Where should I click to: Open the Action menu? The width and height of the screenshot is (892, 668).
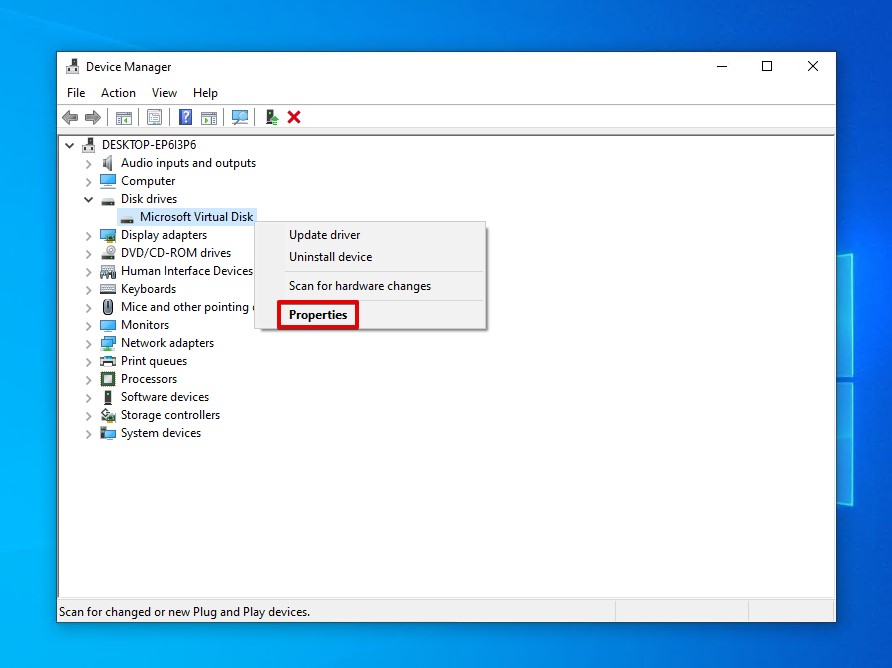pyautogui.click(x=118, y=93)
